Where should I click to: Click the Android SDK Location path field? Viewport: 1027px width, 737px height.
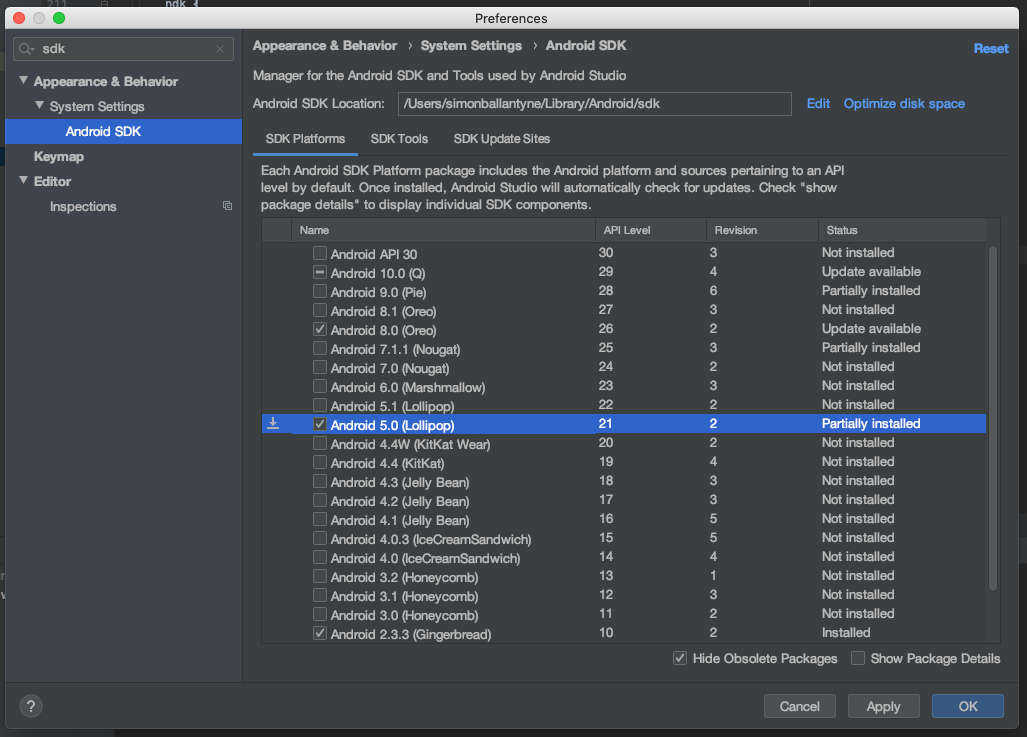pyautogui.click(x=594, y=104)
